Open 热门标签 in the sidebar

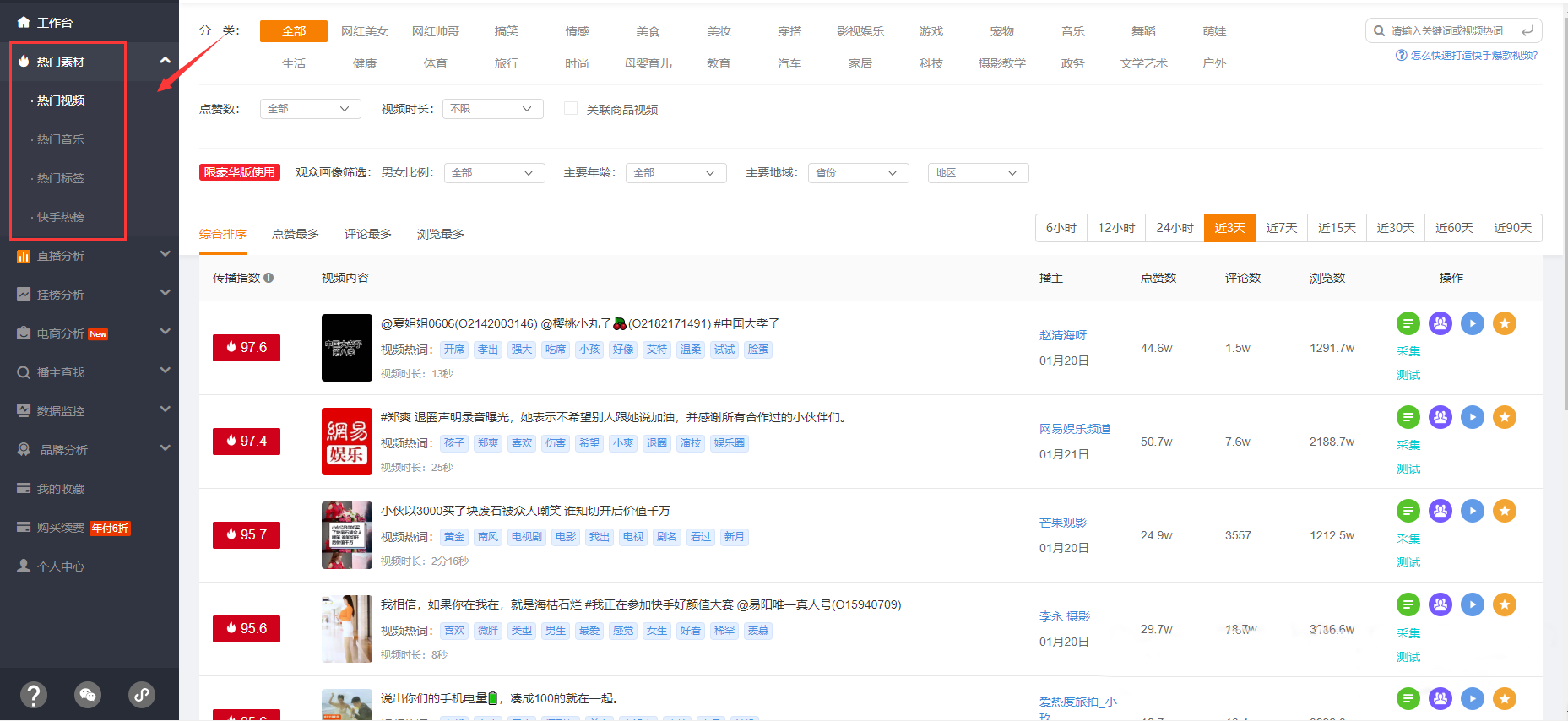coord(61,178)
